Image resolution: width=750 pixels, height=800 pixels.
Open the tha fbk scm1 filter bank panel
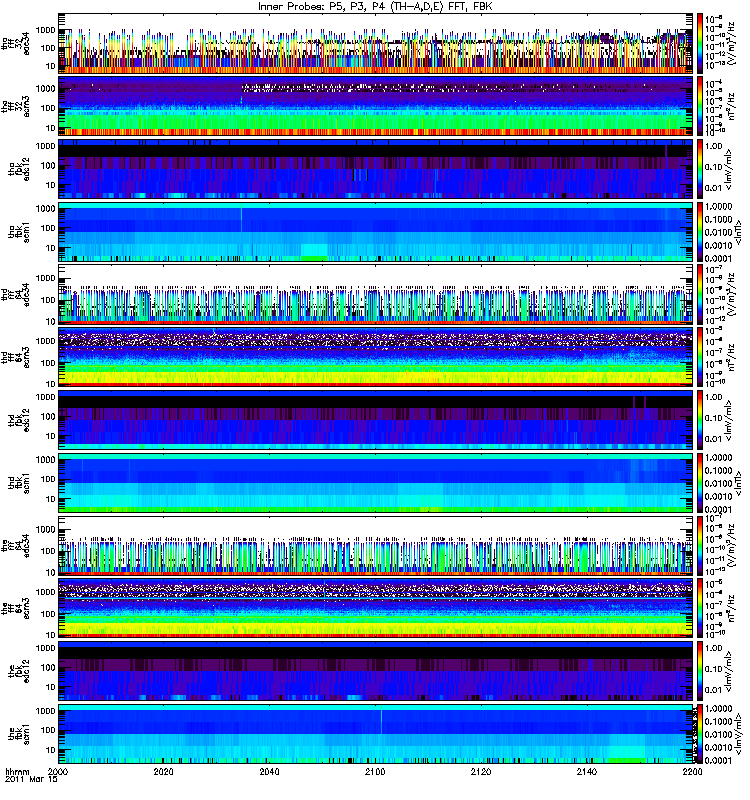[x=376, y=232]
